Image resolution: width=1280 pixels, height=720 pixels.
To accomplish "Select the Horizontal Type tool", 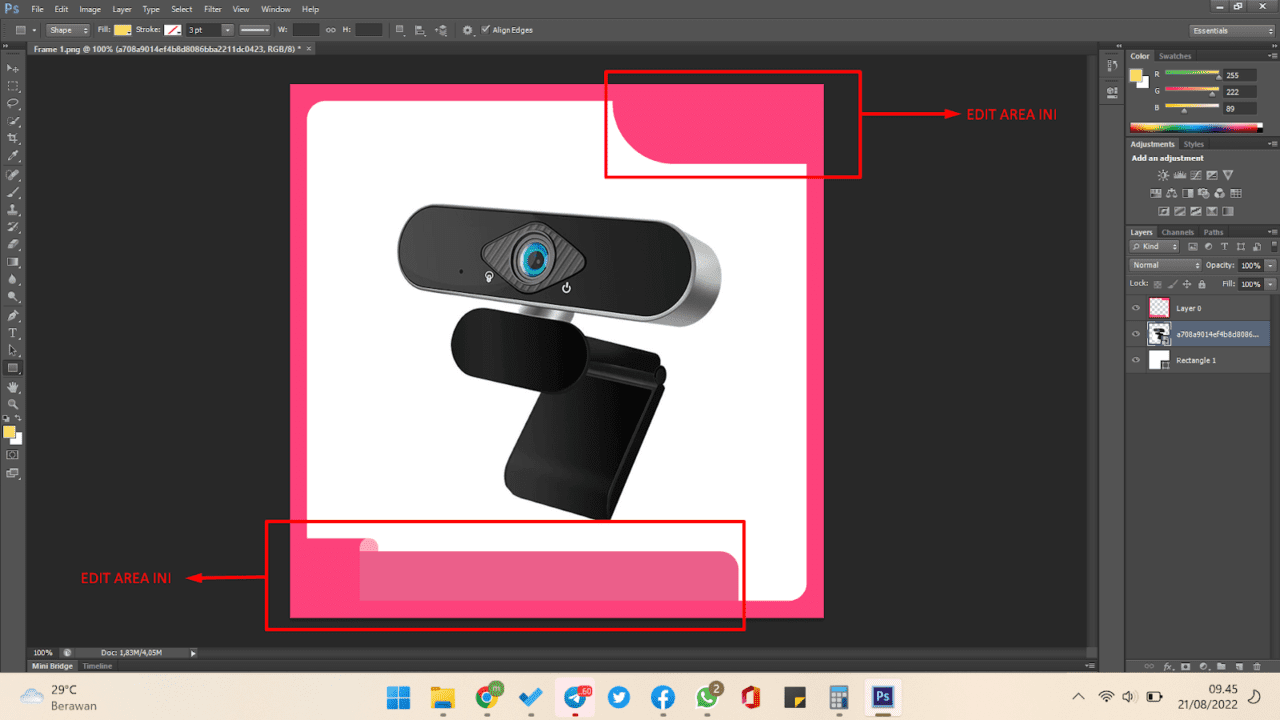I will [x=13, y=332].
